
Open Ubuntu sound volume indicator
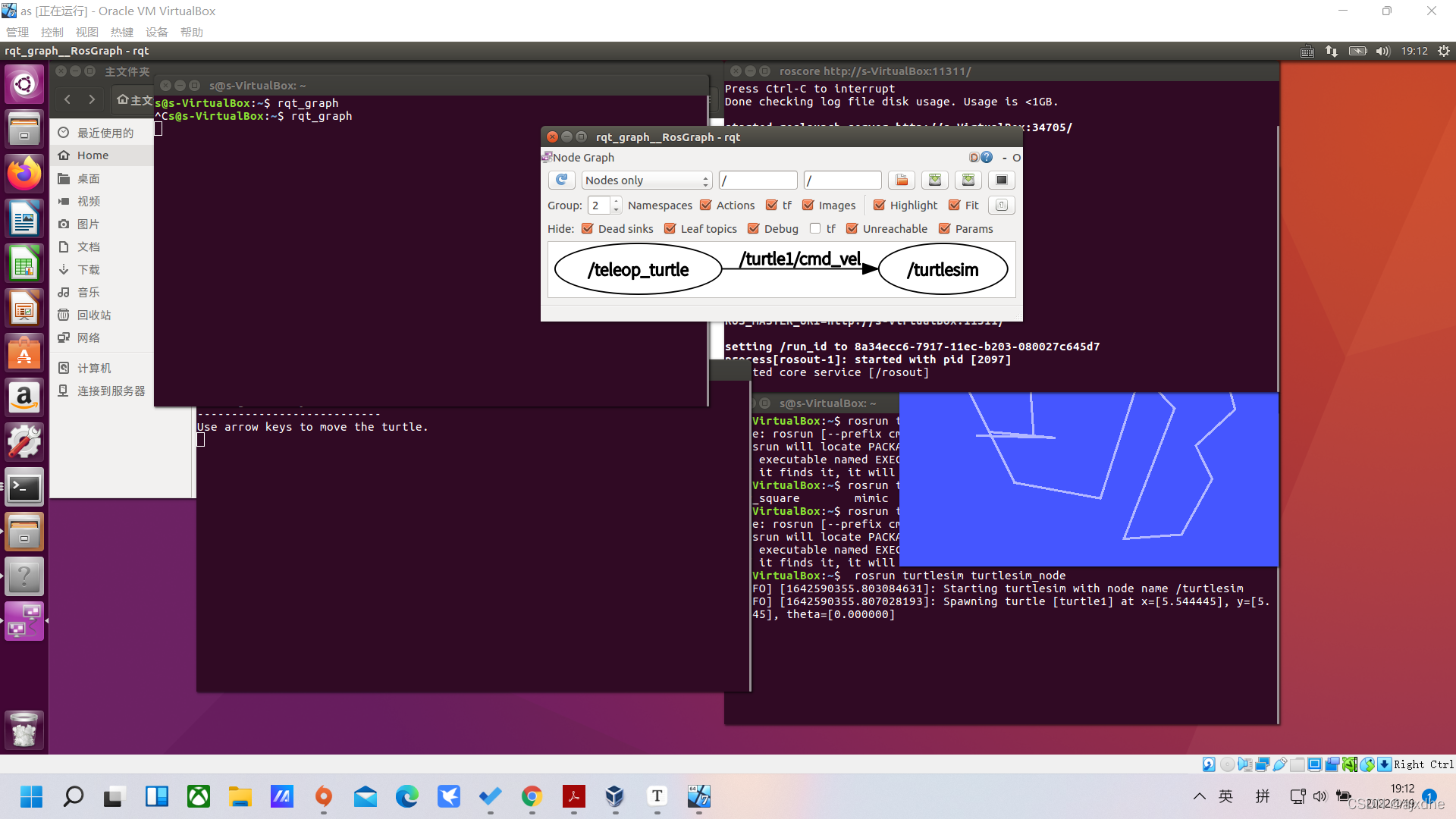pos(1382,51)
